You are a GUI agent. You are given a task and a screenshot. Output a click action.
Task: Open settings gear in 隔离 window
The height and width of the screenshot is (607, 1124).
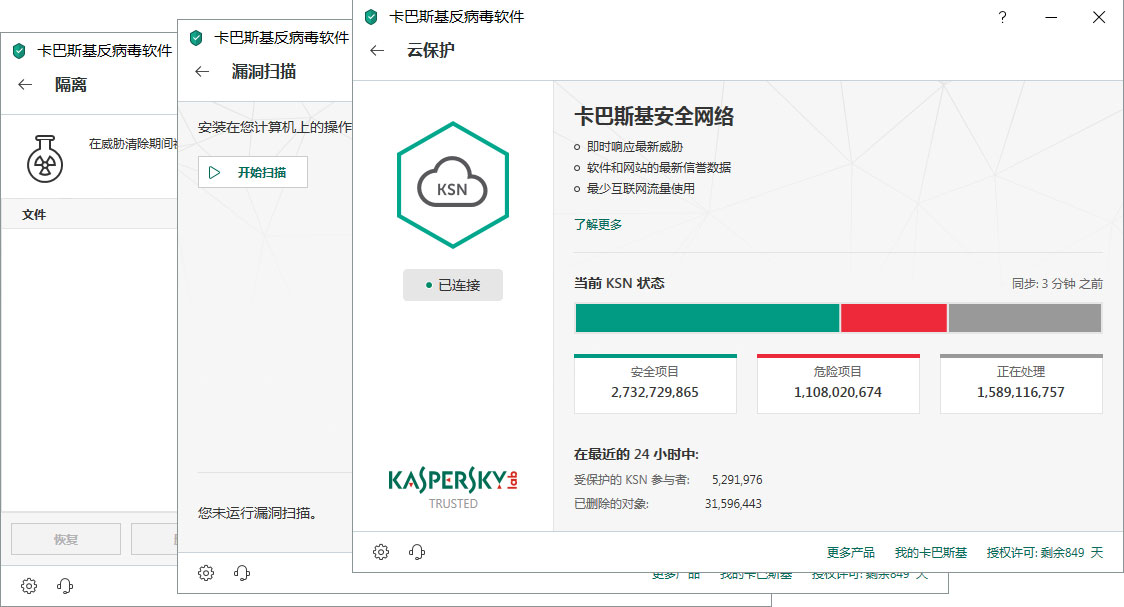click(x=29, y=586)
